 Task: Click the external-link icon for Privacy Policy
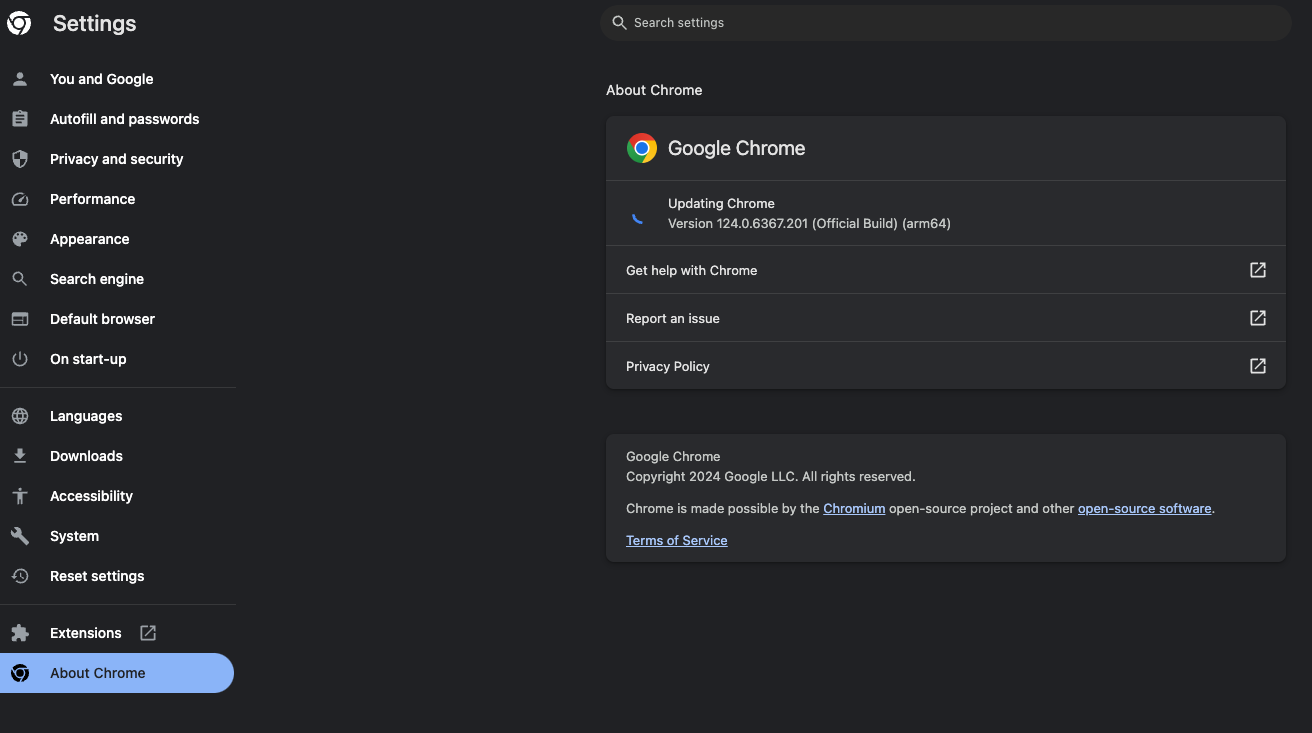click(x=1257, y=365)
